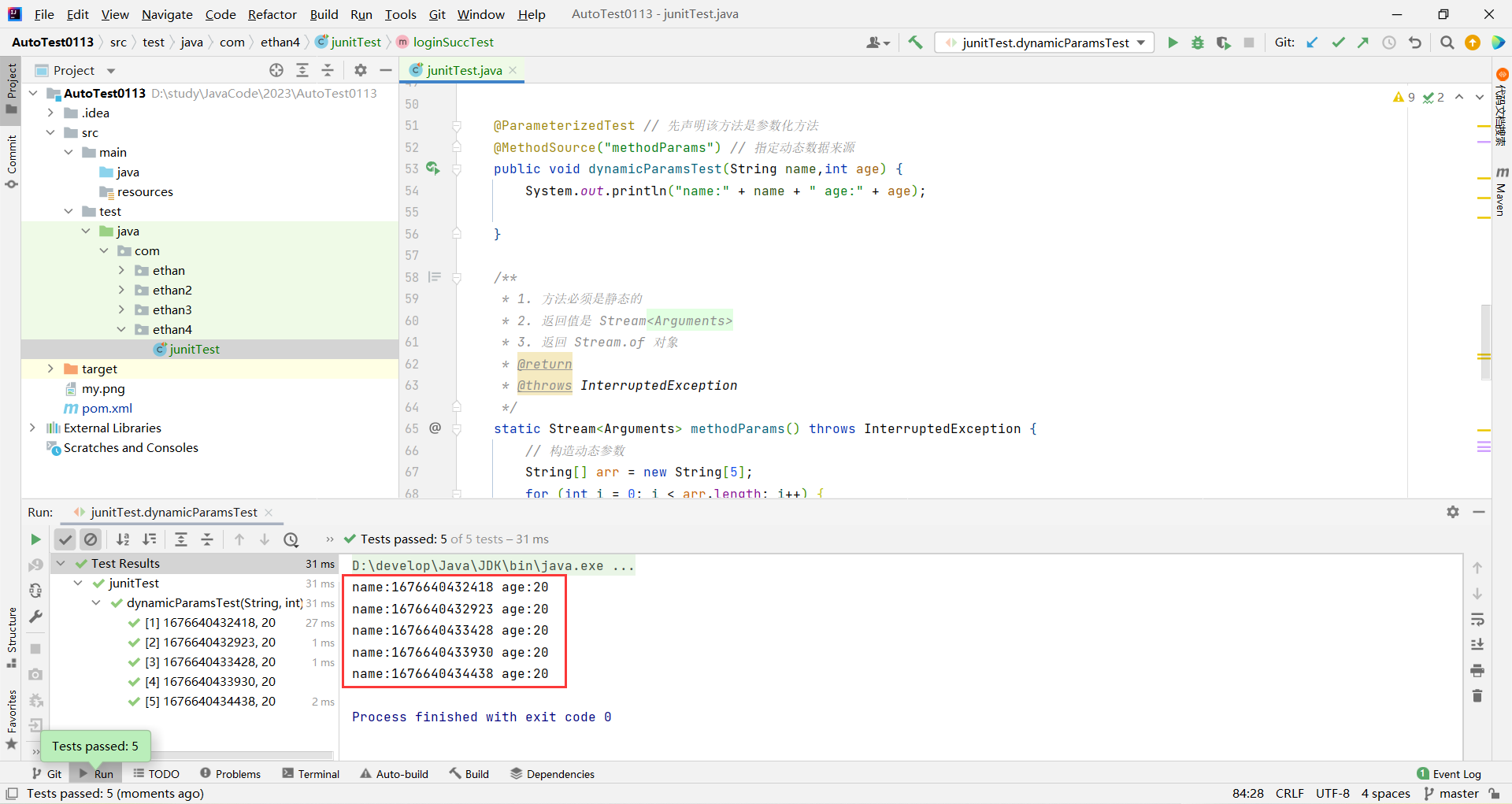This screenshot has height=804, width=1512.
Task: Open Git history clock icon
Action: tap(1389, 43)
